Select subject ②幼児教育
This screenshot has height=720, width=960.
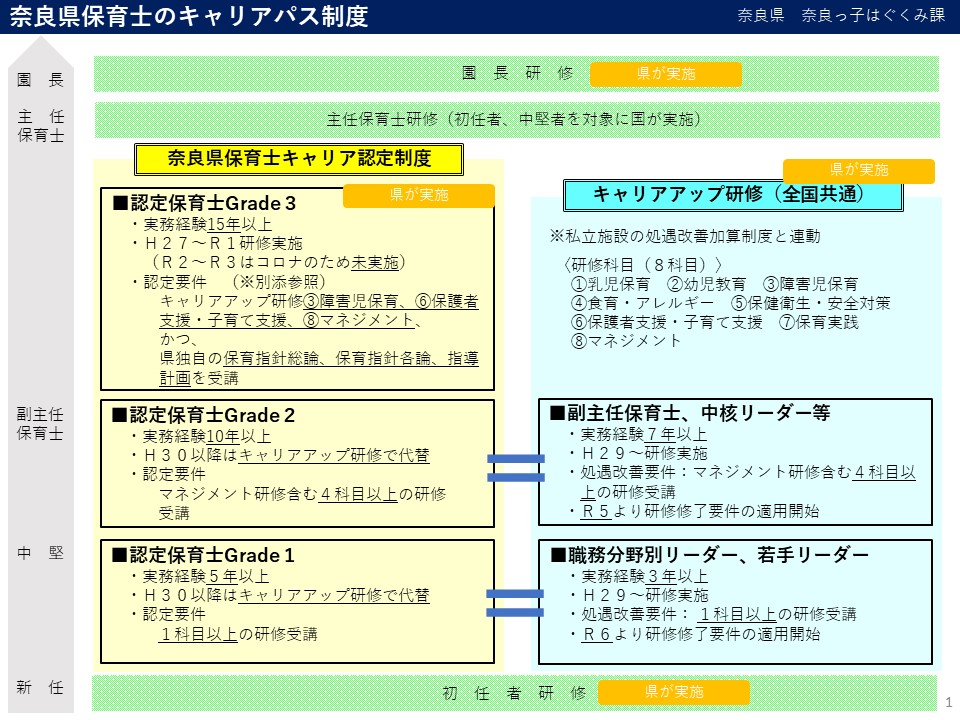click(707, 284)
